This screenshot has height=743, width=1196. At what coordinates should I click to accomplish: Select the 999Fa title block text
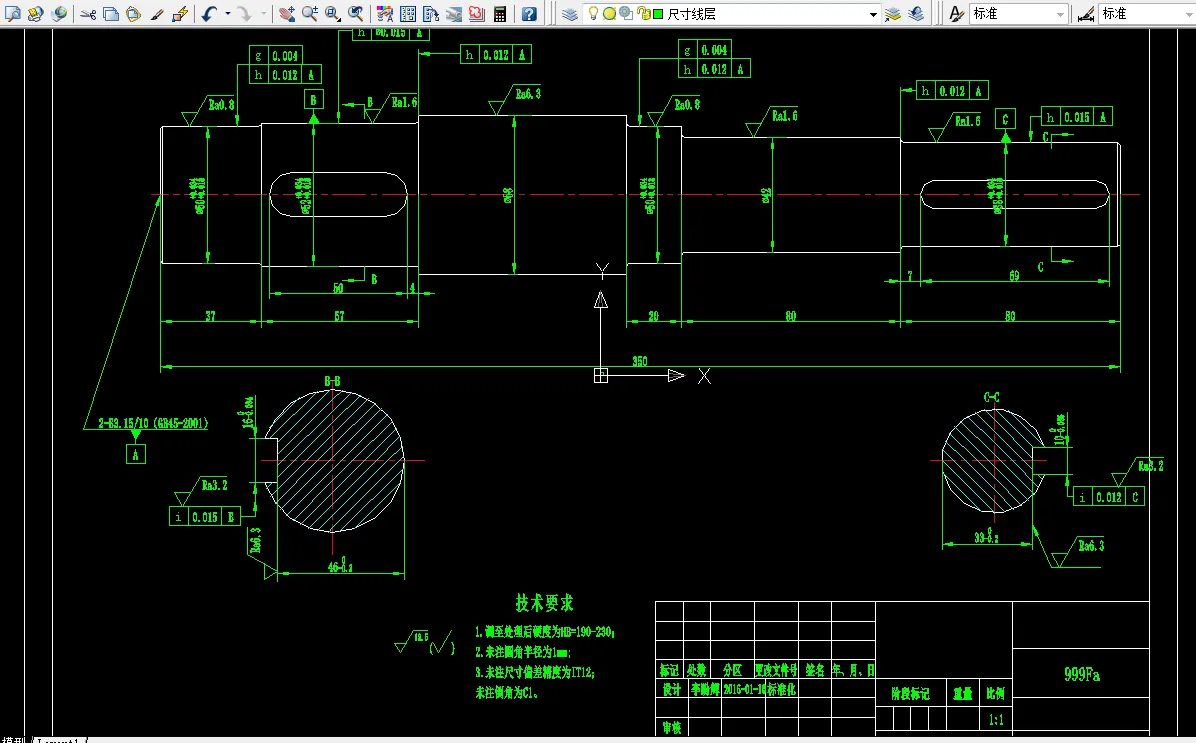1082,674
